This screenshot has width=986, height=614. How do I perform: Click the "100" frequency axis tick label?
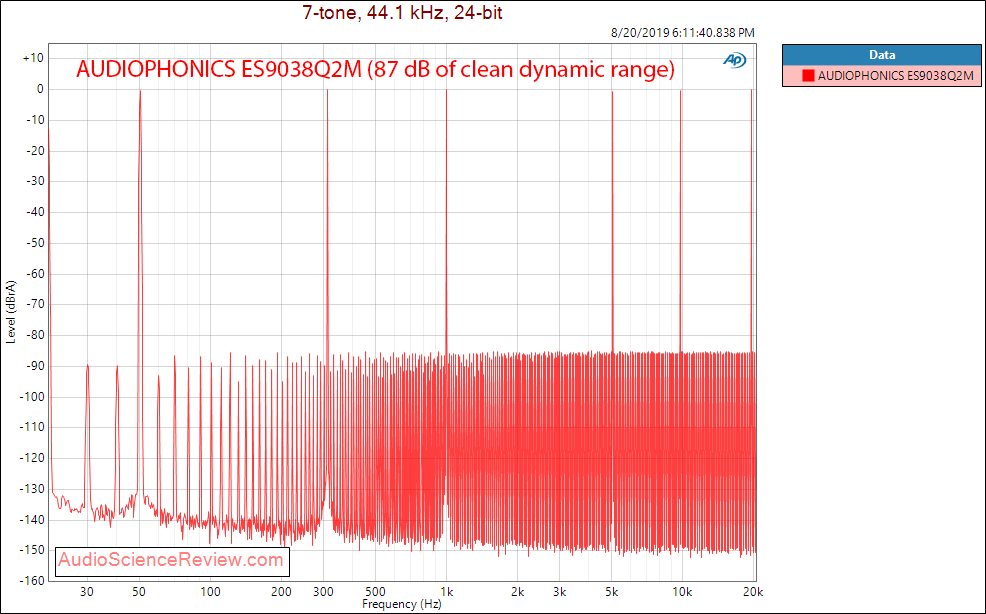210,592
